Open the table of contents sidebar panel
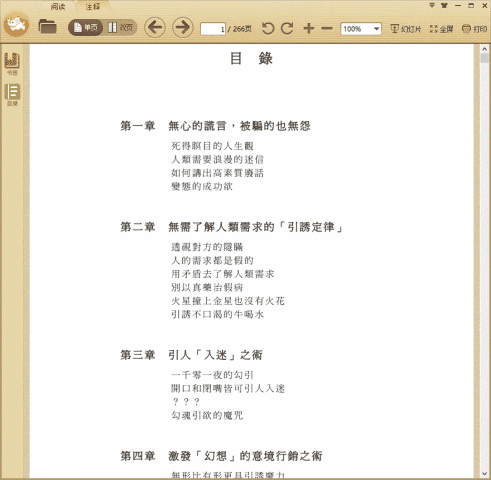 tap(12, 95)
